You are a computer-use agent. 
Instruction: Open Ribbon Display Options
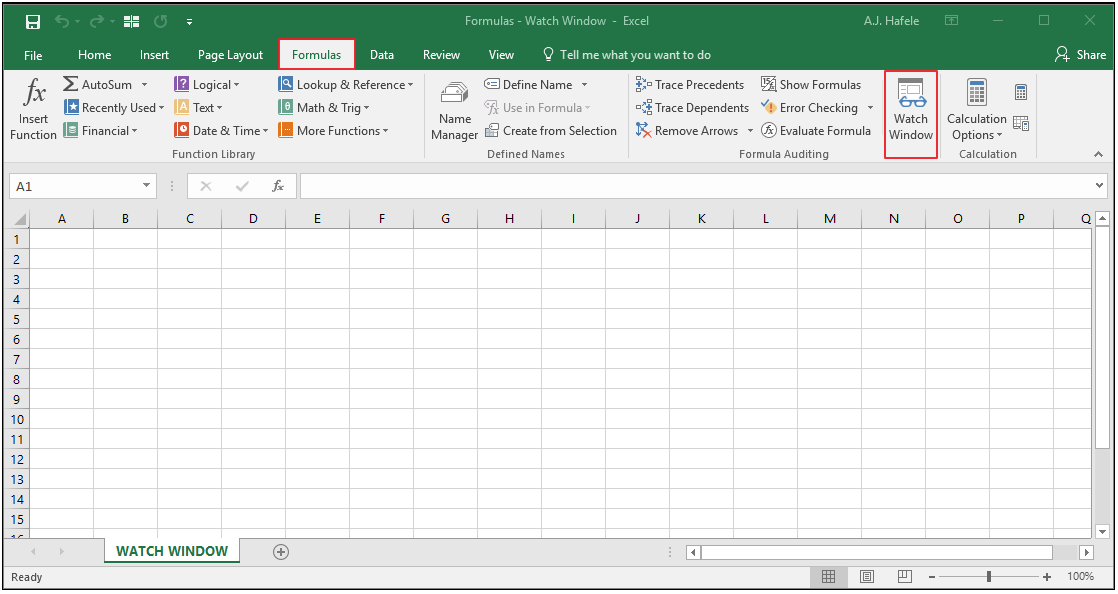click(951, 21)
